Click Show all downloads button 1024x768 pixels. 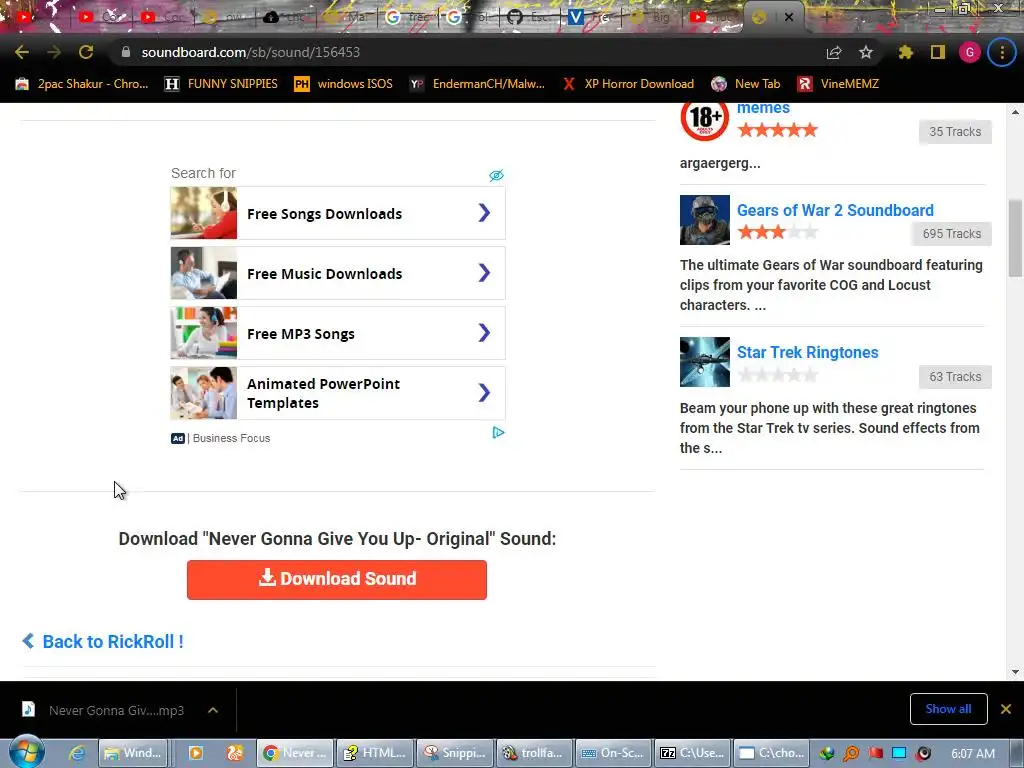(x=948, y=709)
